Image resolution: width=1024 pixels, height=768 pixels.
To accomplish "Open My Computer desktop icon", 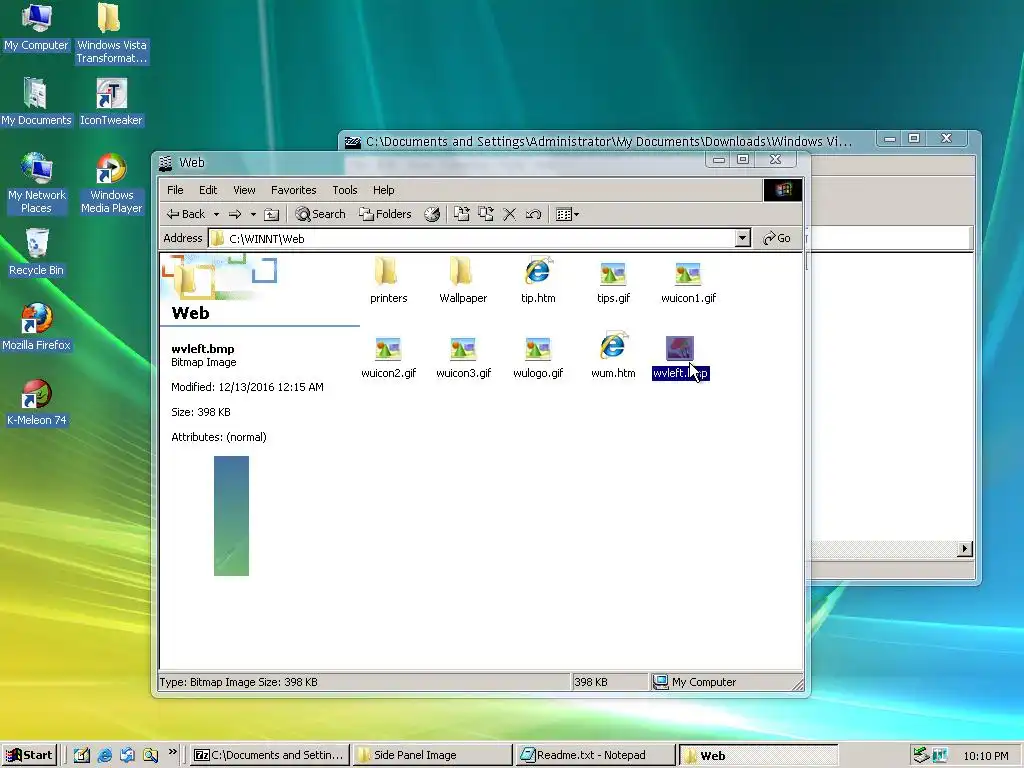I will (37, 27).
